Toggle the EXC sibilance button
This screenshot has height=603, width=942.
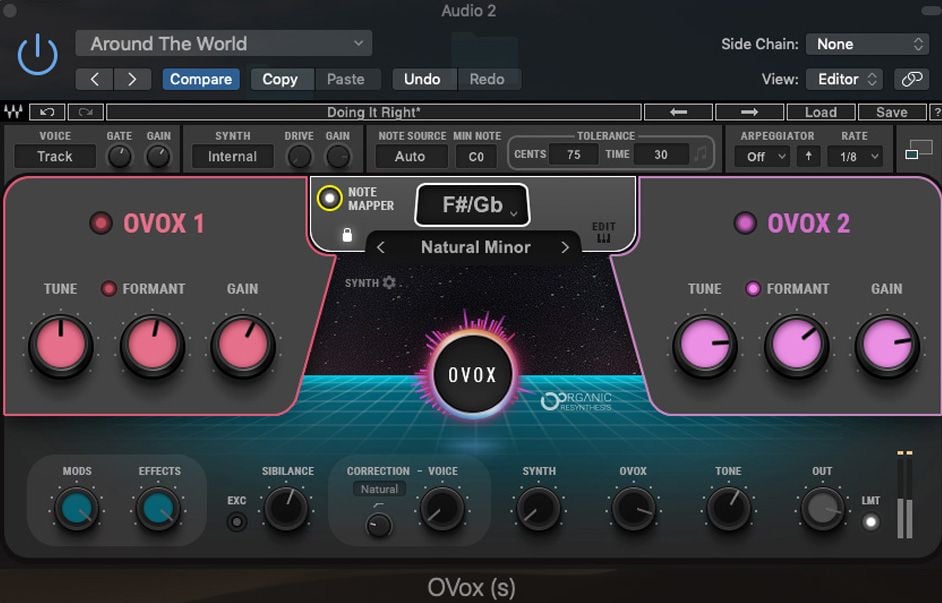[237, 521]
